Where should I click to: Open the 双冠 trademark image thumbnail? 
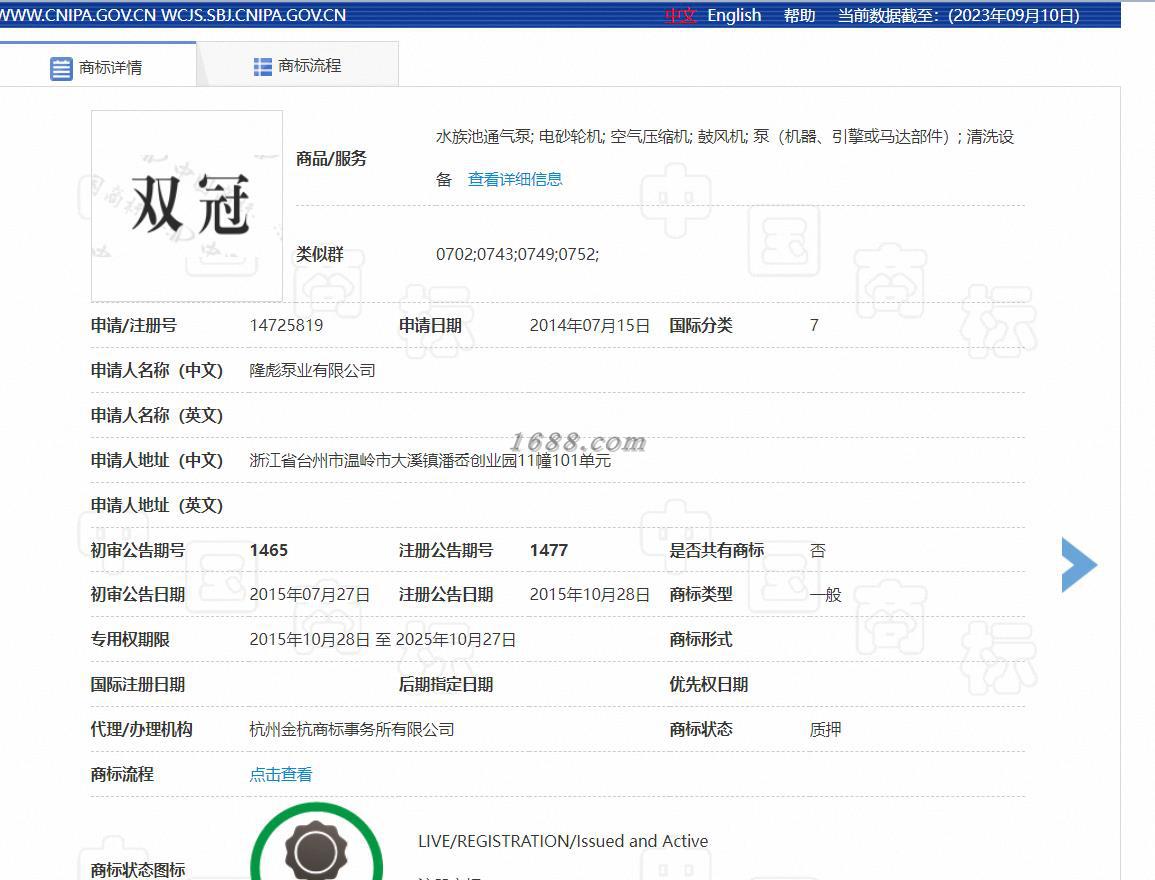pyautogui.click(x=187, y=206)
